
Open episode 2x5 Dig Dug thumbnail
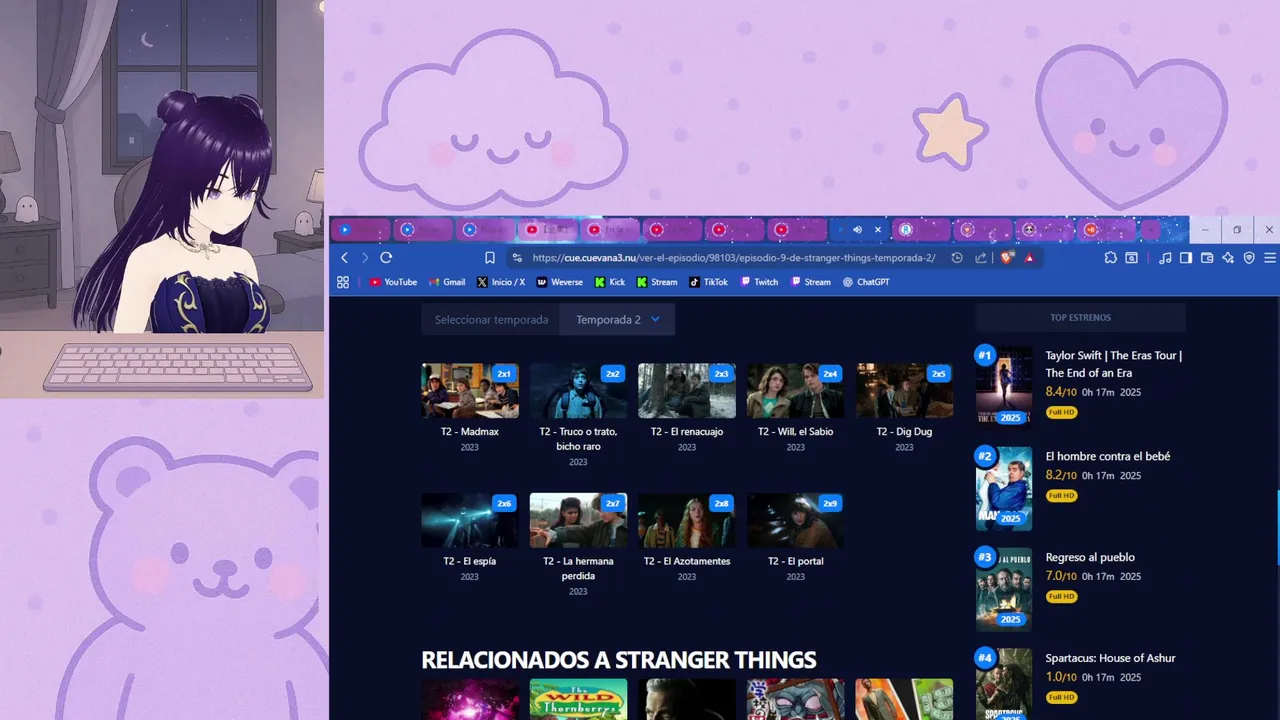(x=904, y=390)
